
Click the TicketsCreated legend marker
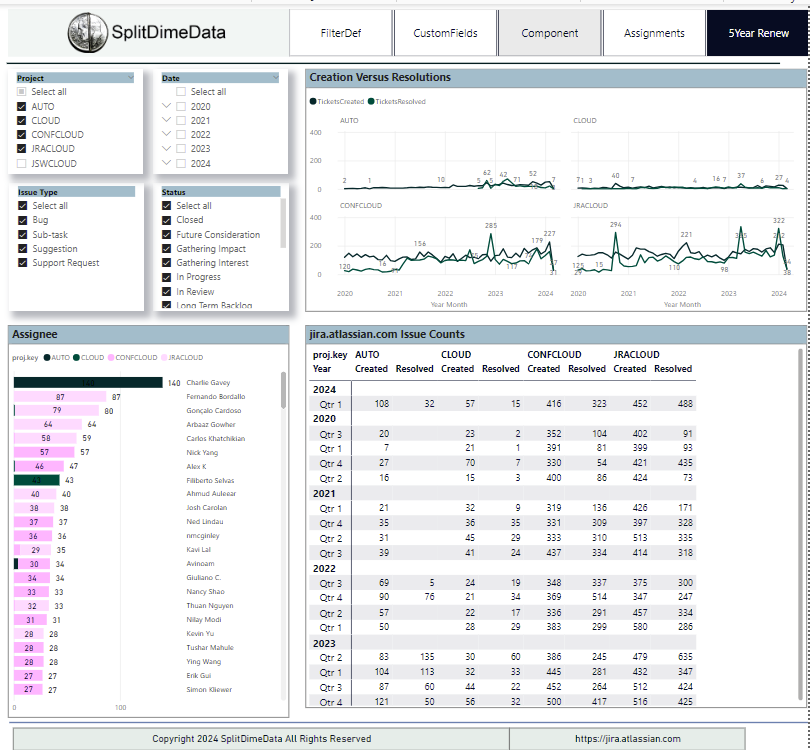[x=313, y=101]
